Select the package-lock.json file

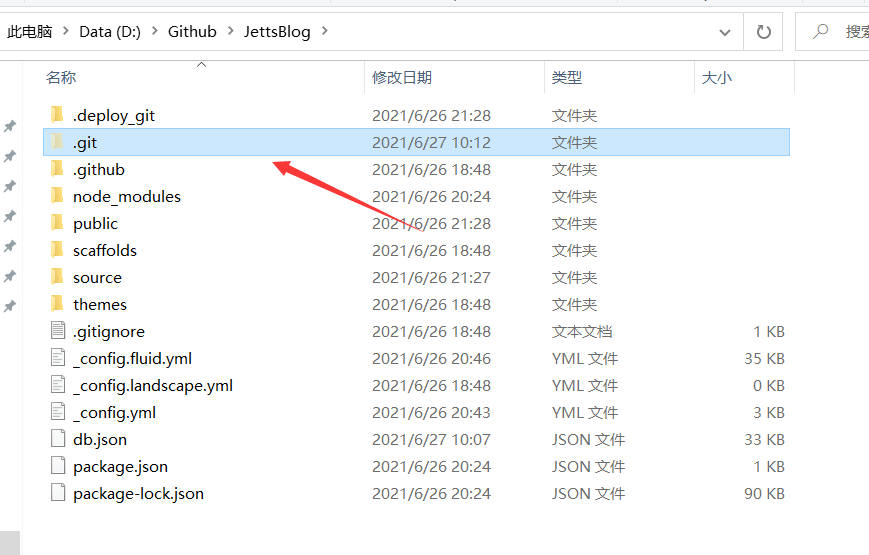click(138, 493)
